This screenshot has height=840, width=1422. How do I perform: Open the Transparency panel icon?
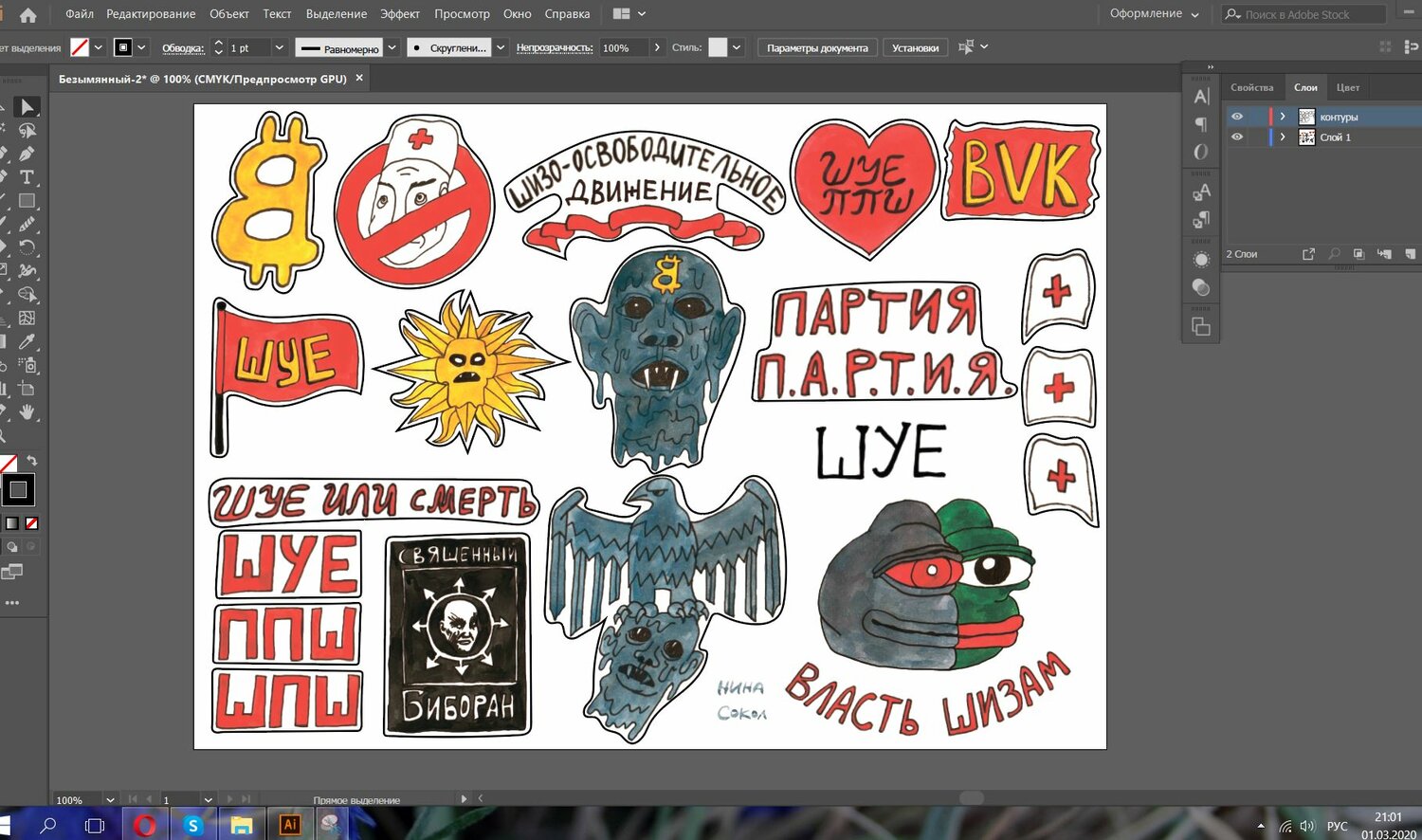[1201, 287]
